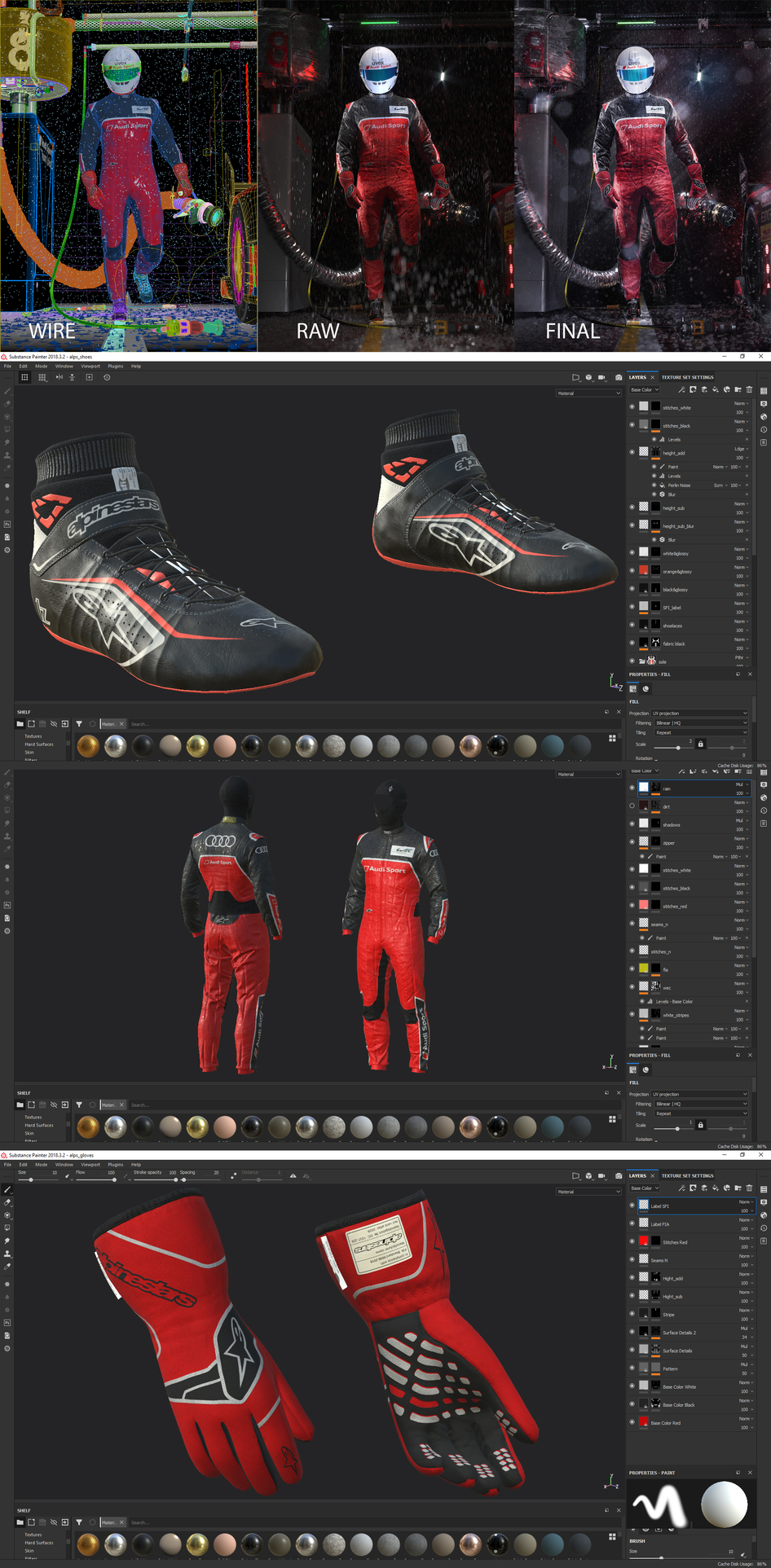This screenshot has width=771, height=1568.
Task: Select the Projection tool in gloves window
Action: [x=7, y=1215]
